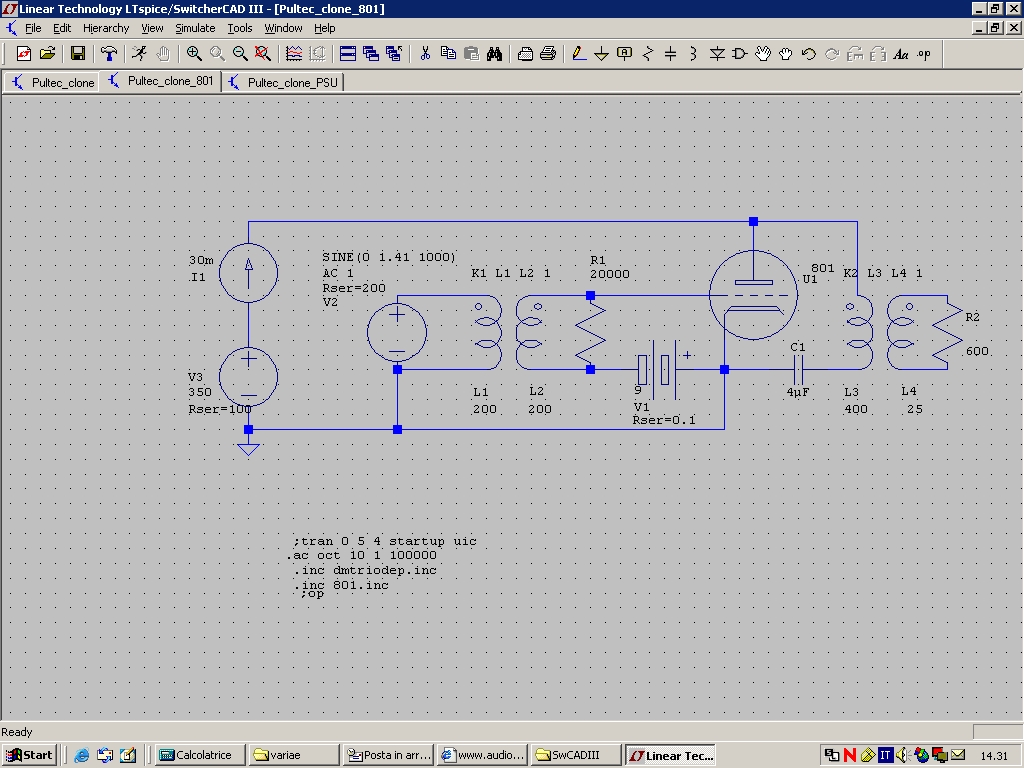Select the scissors cut tool
The height and width of the screenshot is (768, 1024).
tap(425, 54)
